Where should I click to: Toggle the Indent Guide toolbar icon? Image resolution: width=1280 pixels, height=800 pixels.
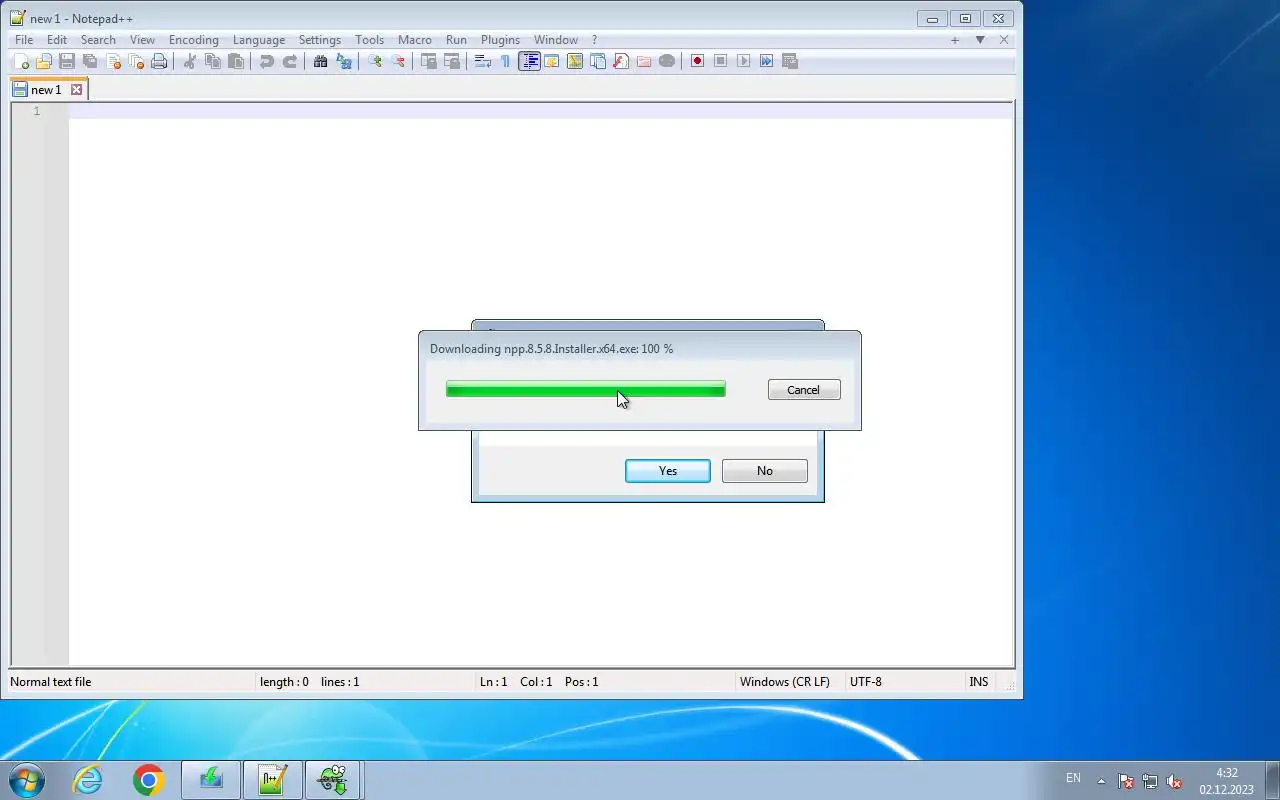click(529, 61)
